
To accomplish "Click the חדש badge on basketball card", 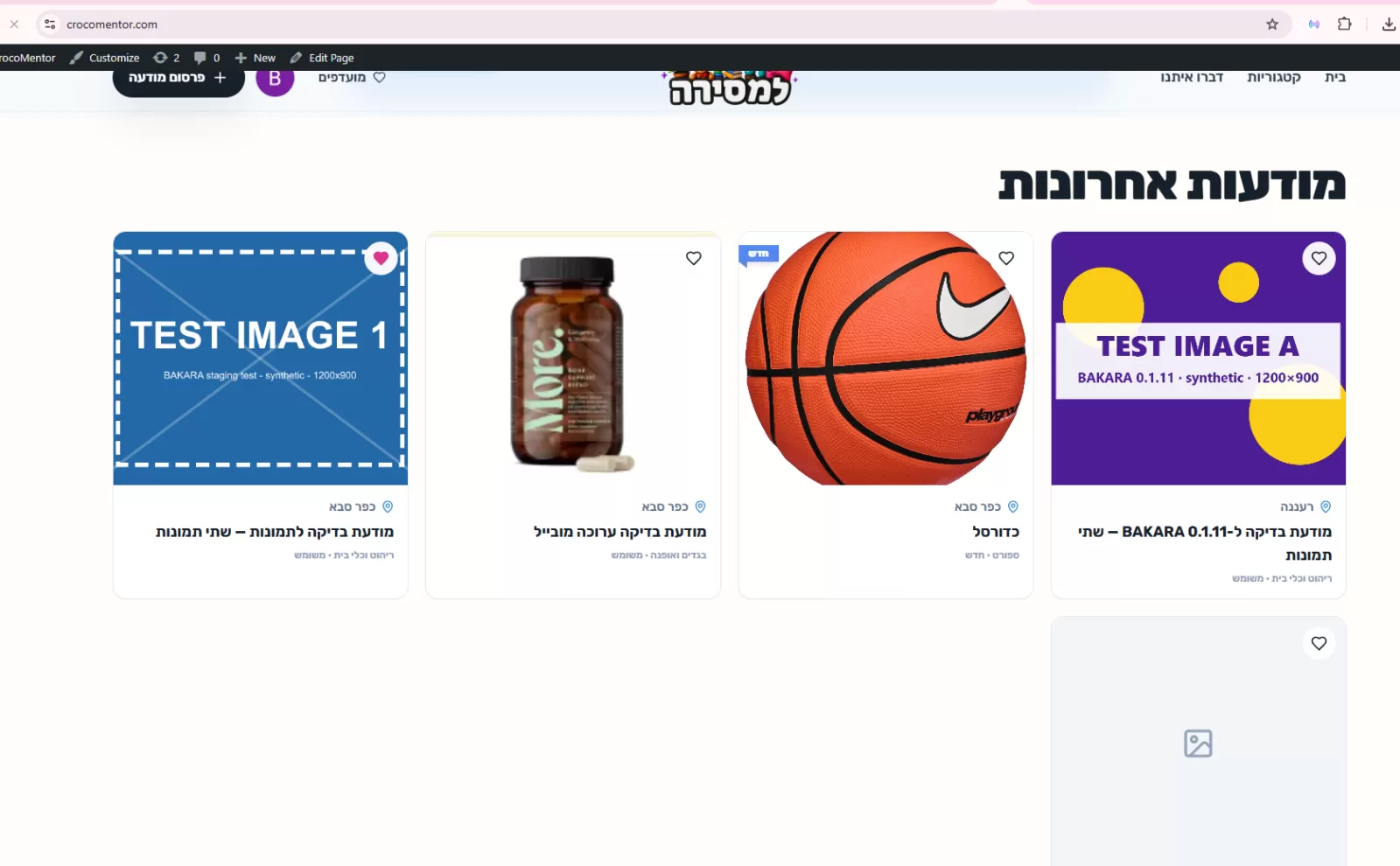I will 759,255.
